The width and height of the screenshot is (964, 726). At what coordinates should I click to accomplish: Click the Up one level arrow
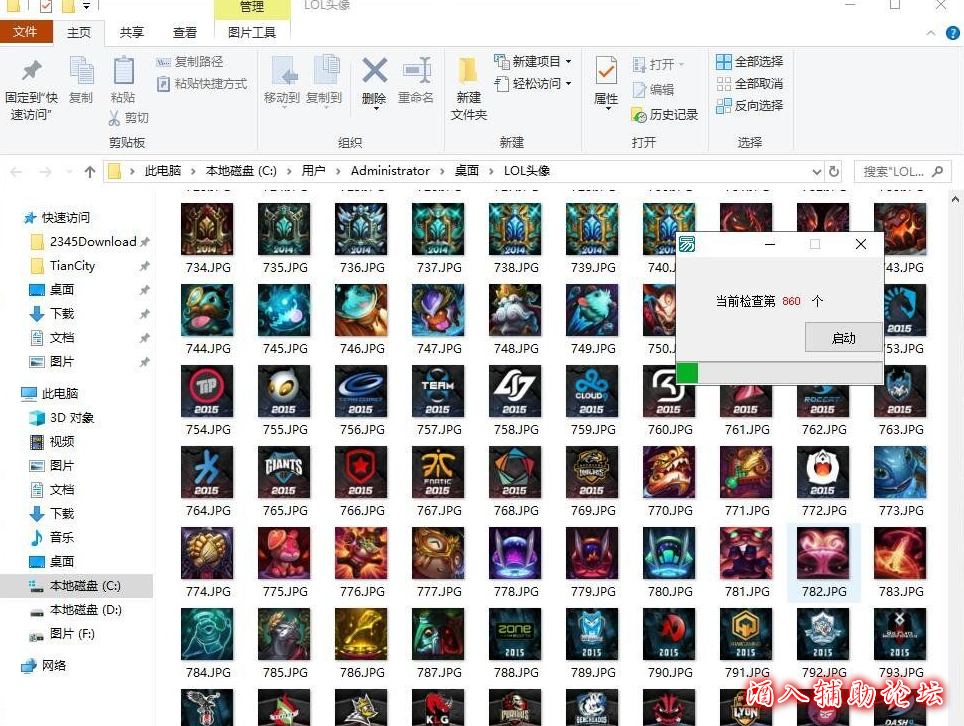coord(90,172)
